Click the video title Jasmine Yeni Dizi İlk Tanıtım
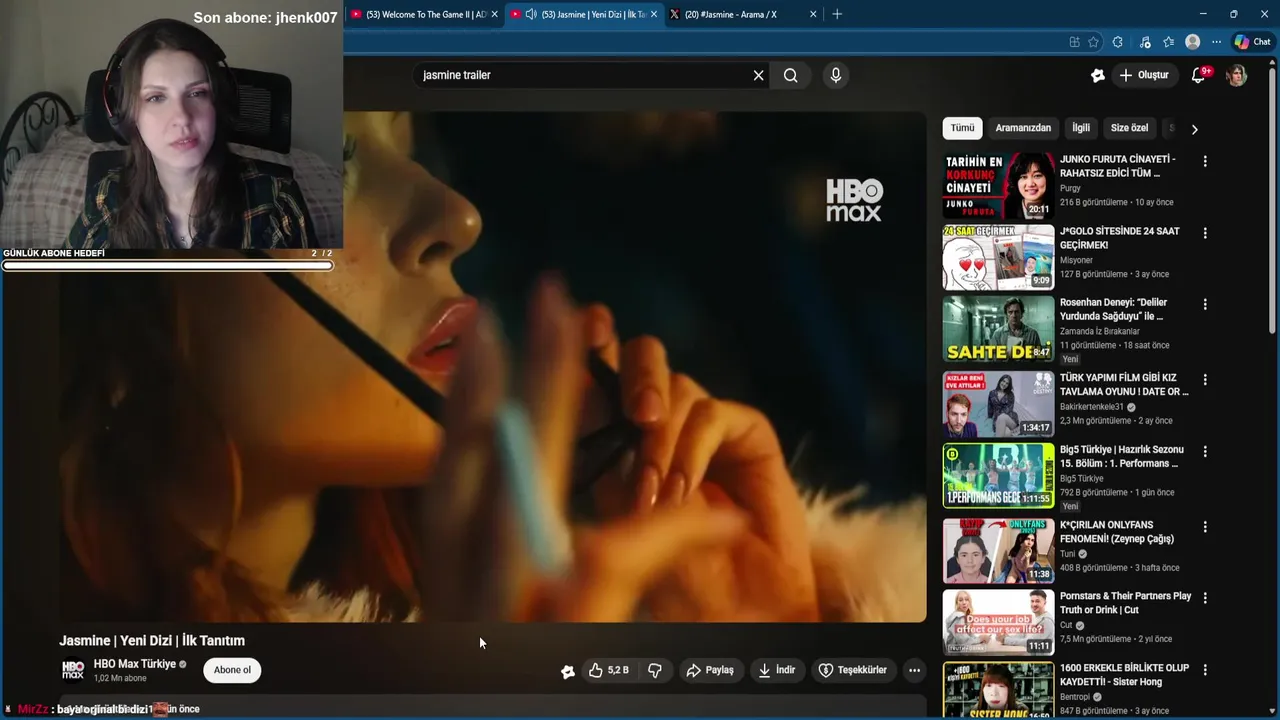Image resolution: width=1280 pixels, height=720 pixels. click(152, 641)
